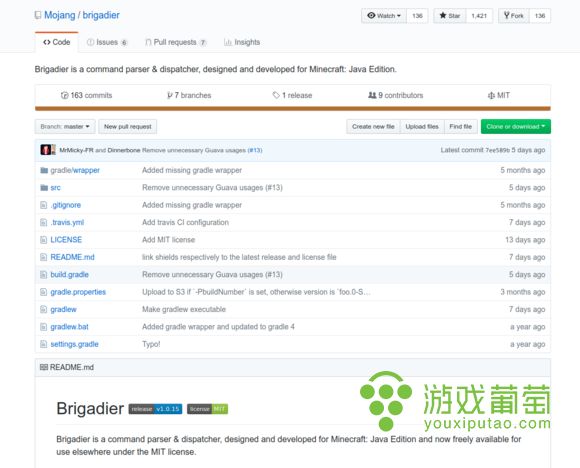Expand the Clone or download menu
This screenshot has width=580, height=468.
(516, 127)
